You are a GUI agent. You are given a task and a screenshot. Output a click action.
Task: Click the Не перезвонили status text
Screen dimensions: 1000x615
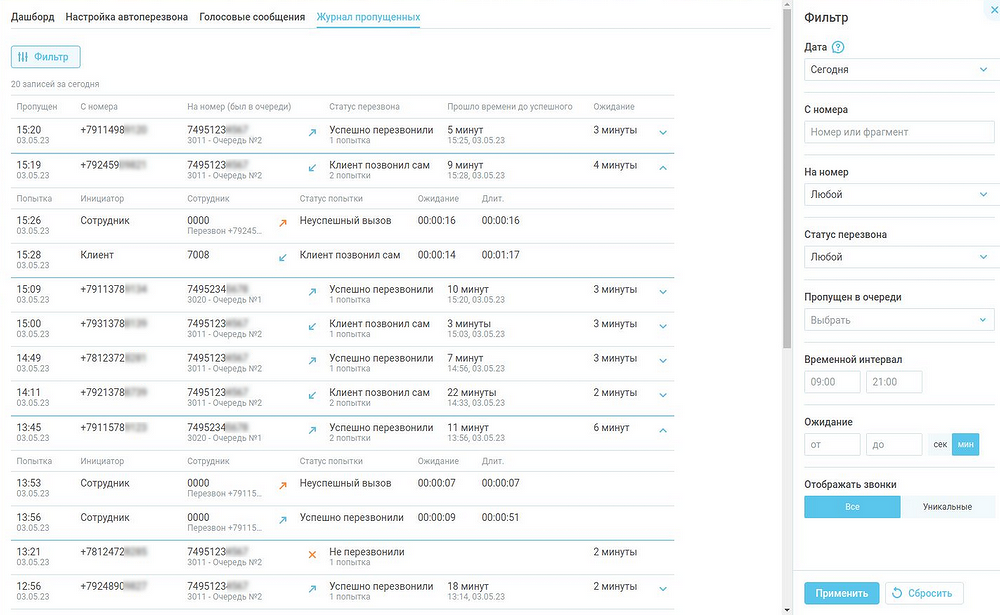pyautogui.click(x=367, y=552)
